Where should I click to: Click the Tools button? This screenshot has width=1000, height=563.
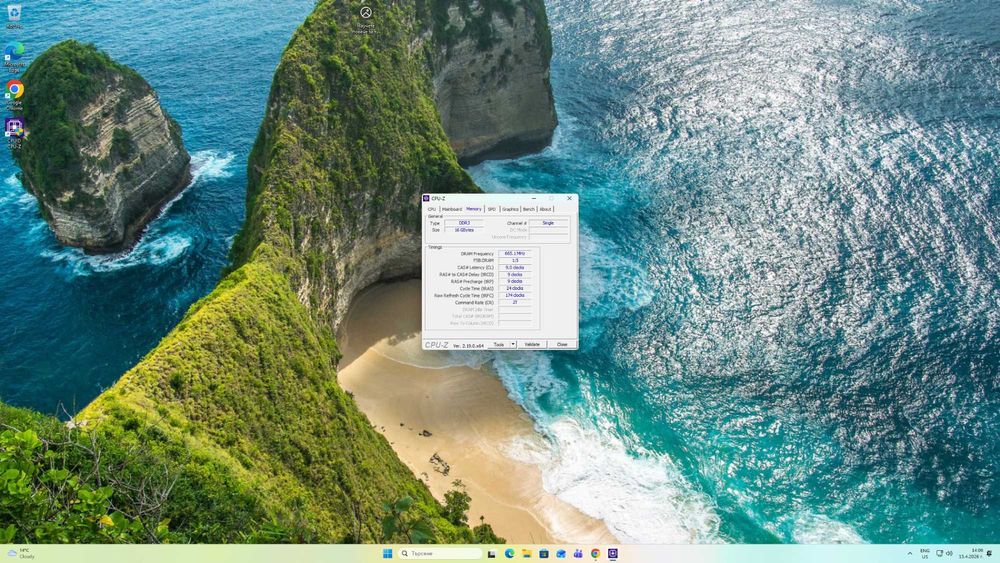(x=499, y=344)
